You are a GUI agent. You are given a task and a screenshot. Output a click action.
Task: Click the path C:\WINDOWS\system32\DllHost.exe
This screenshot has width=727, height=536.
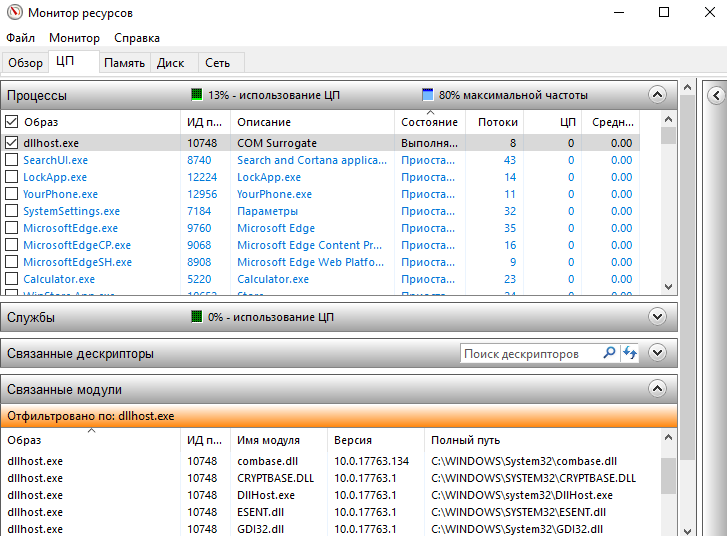522,495
